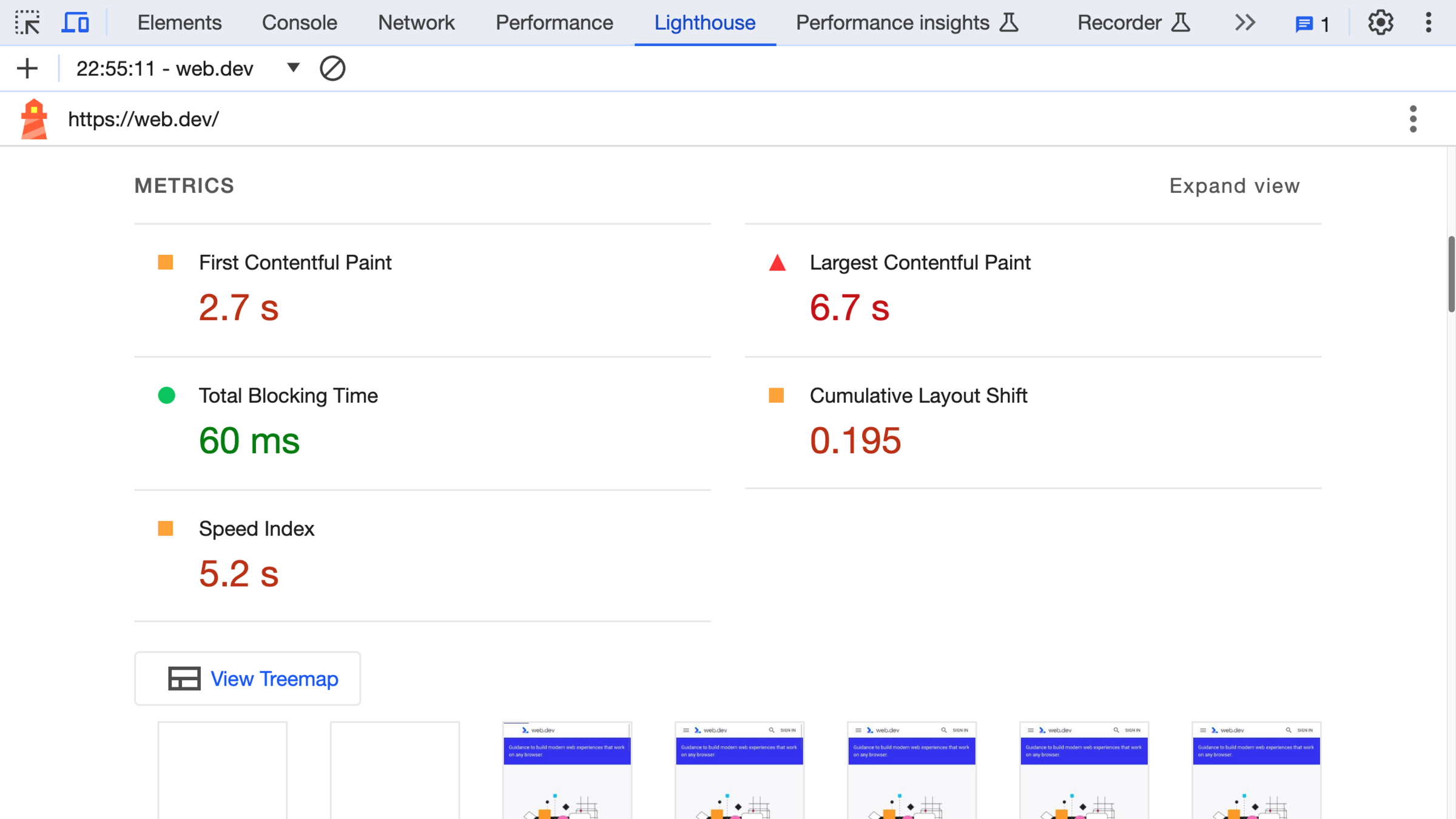Click the report vertical scrollbar thumb

[x=1451, y=274]
